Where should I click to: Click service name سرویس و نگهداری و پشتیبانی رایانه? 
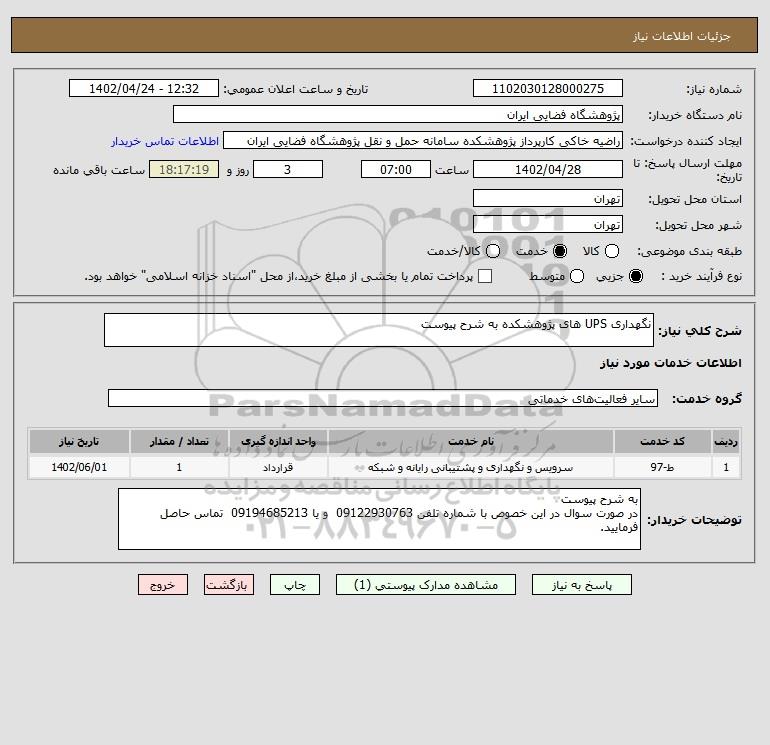point(470,467)
